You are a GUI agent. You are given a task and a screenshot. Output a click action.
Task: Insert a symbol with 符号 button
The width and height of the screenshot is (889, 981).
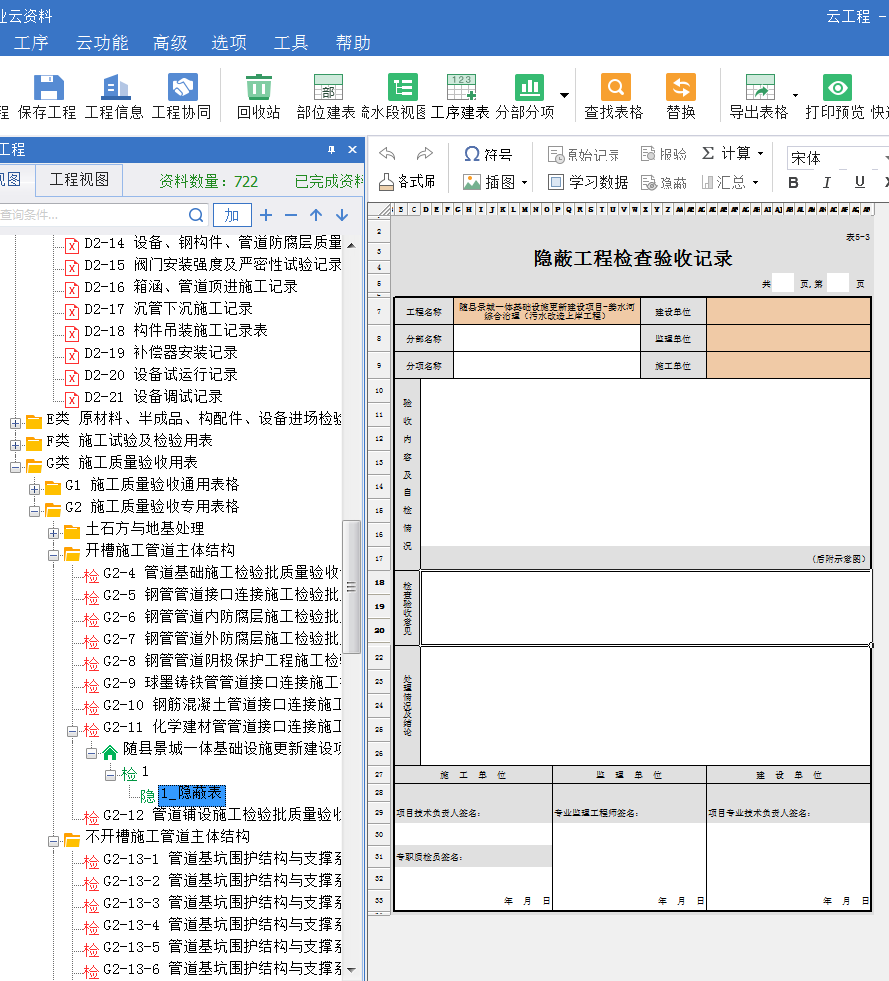click(488, 154)
